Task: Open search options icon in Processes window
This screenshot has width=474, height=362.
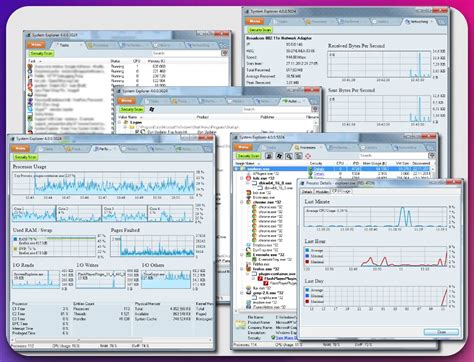Action: [432, 155]
